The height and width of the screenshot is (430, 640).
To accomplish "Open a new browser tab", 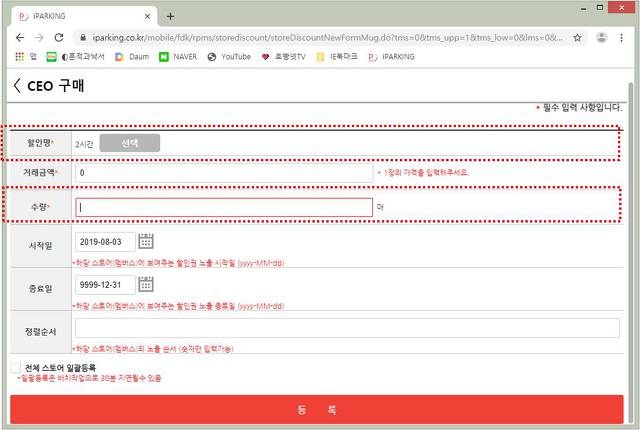I will click(171, 16).
